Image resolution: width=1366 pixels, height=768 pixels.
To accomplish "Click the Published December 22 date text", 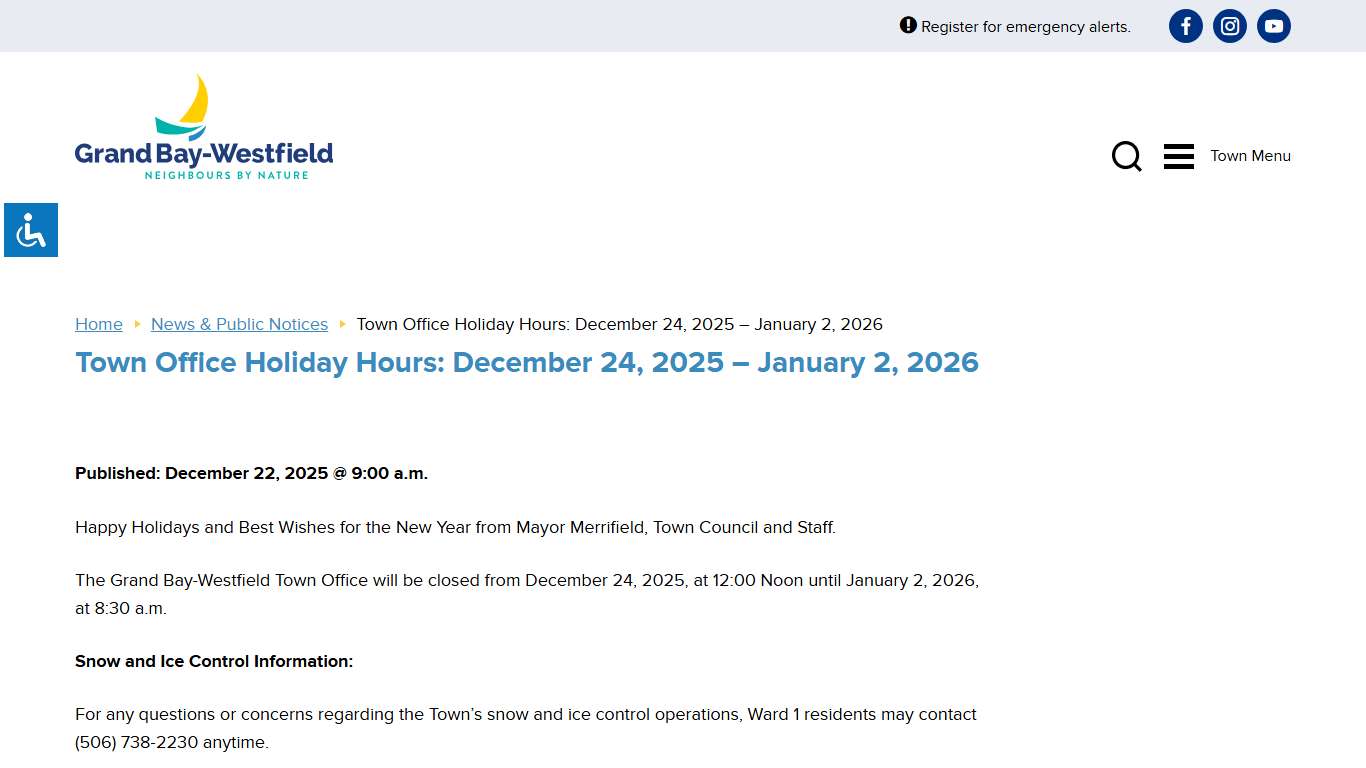I will coord(251,473).
